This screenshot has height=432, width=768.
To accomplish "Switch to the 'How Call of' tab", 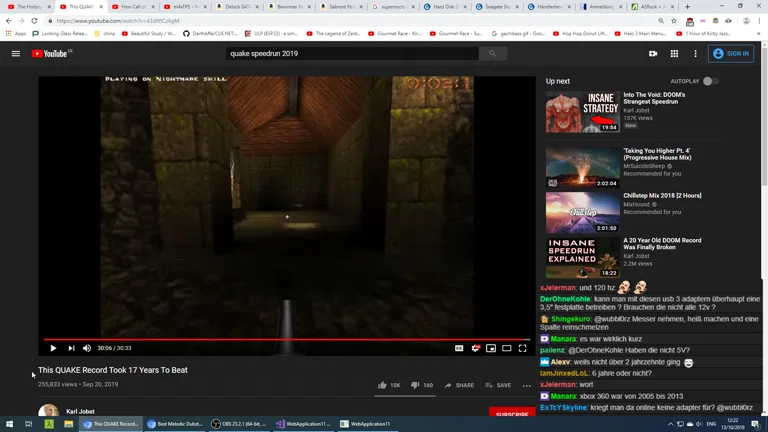I will 133,7.
